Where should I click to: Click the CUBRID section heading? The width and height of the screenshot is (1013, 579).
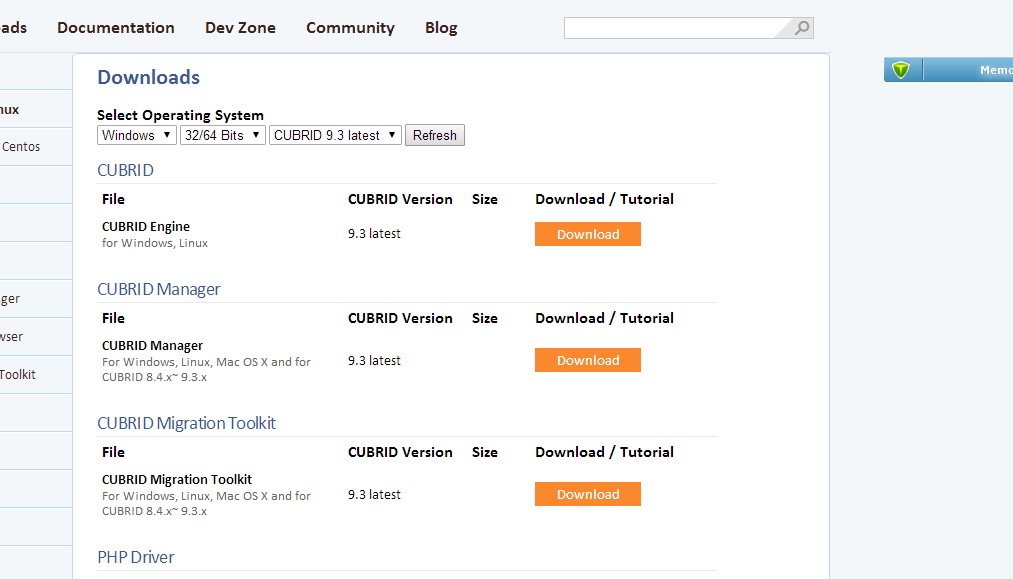coord(125,170)
